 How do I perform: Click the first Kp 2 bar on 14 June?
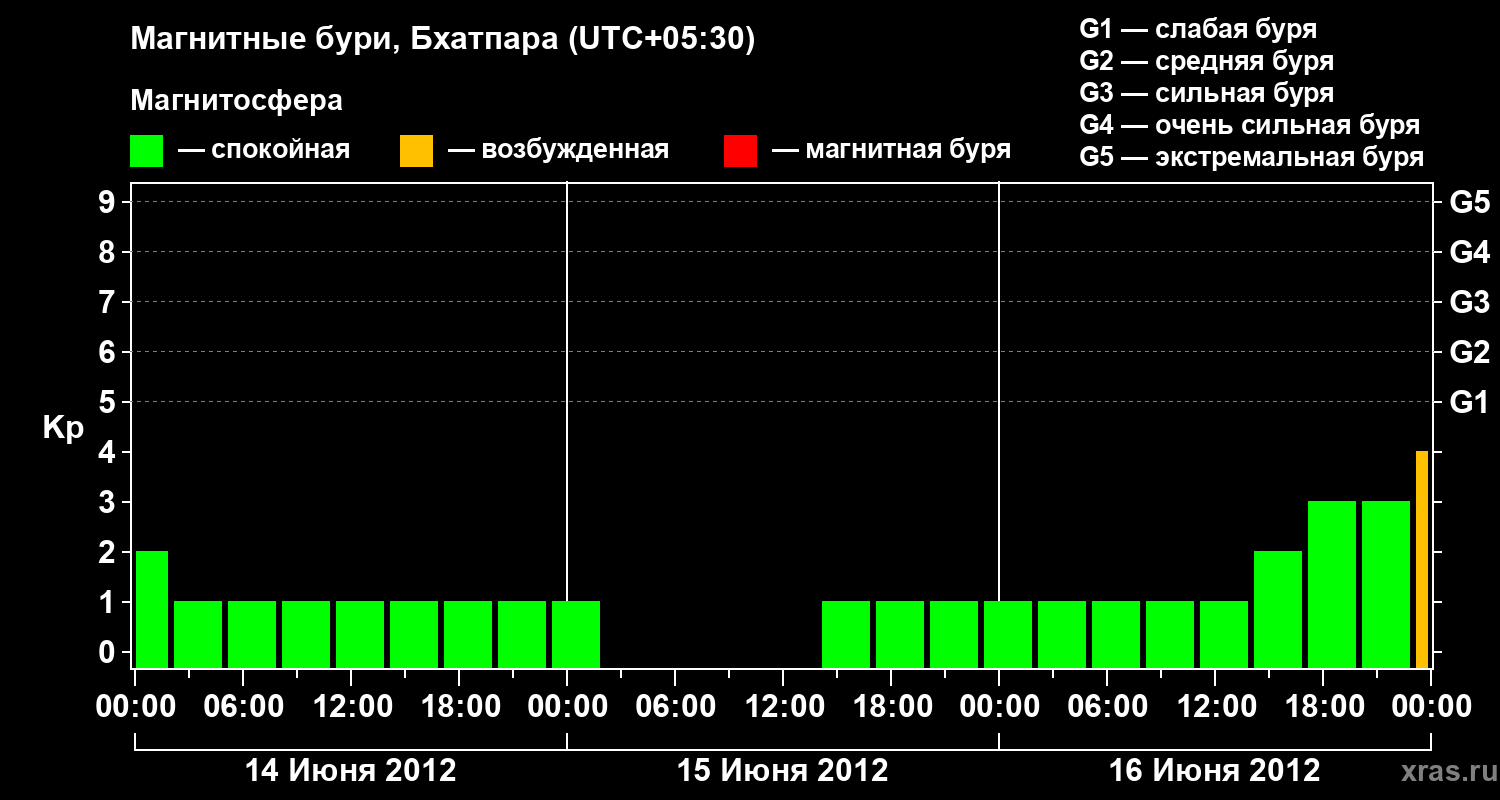152,609
